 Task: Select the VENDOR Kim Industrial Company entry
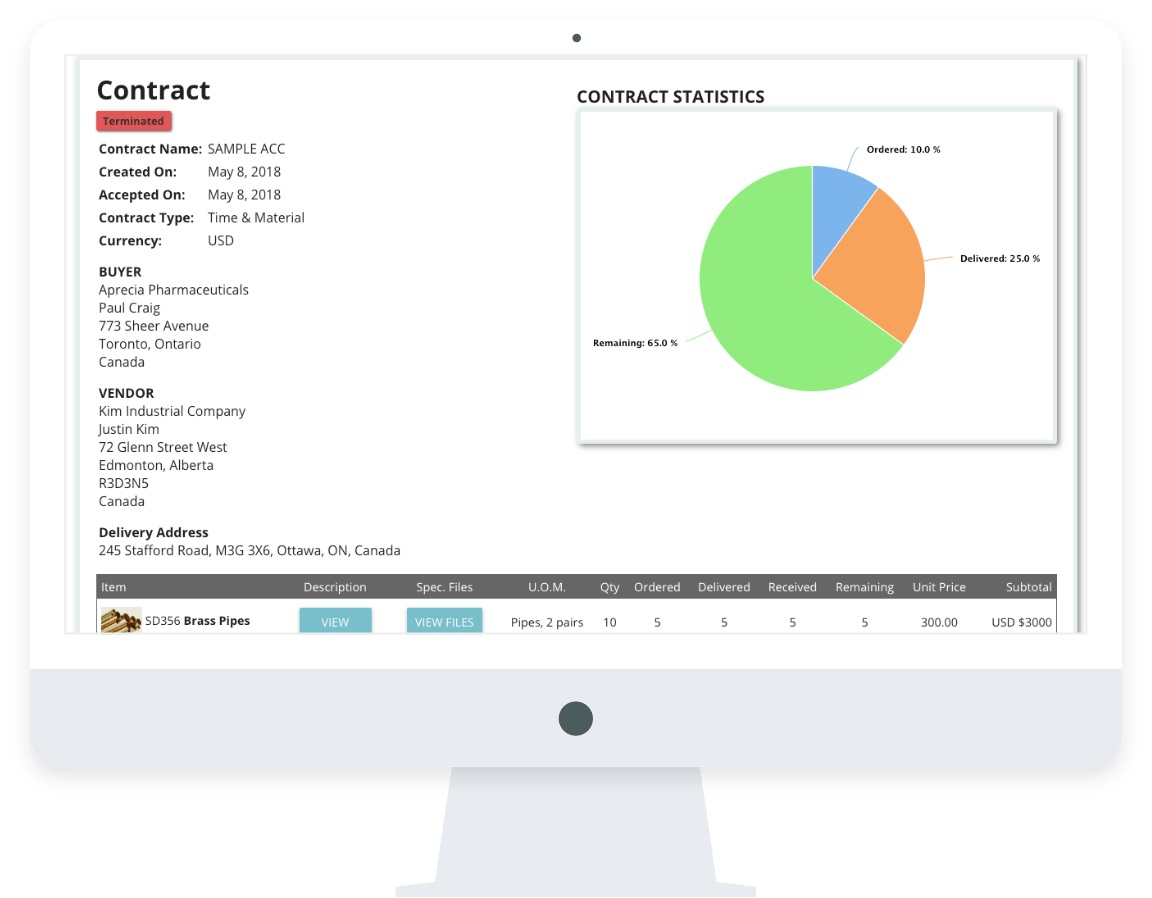(x=171, y=410)
